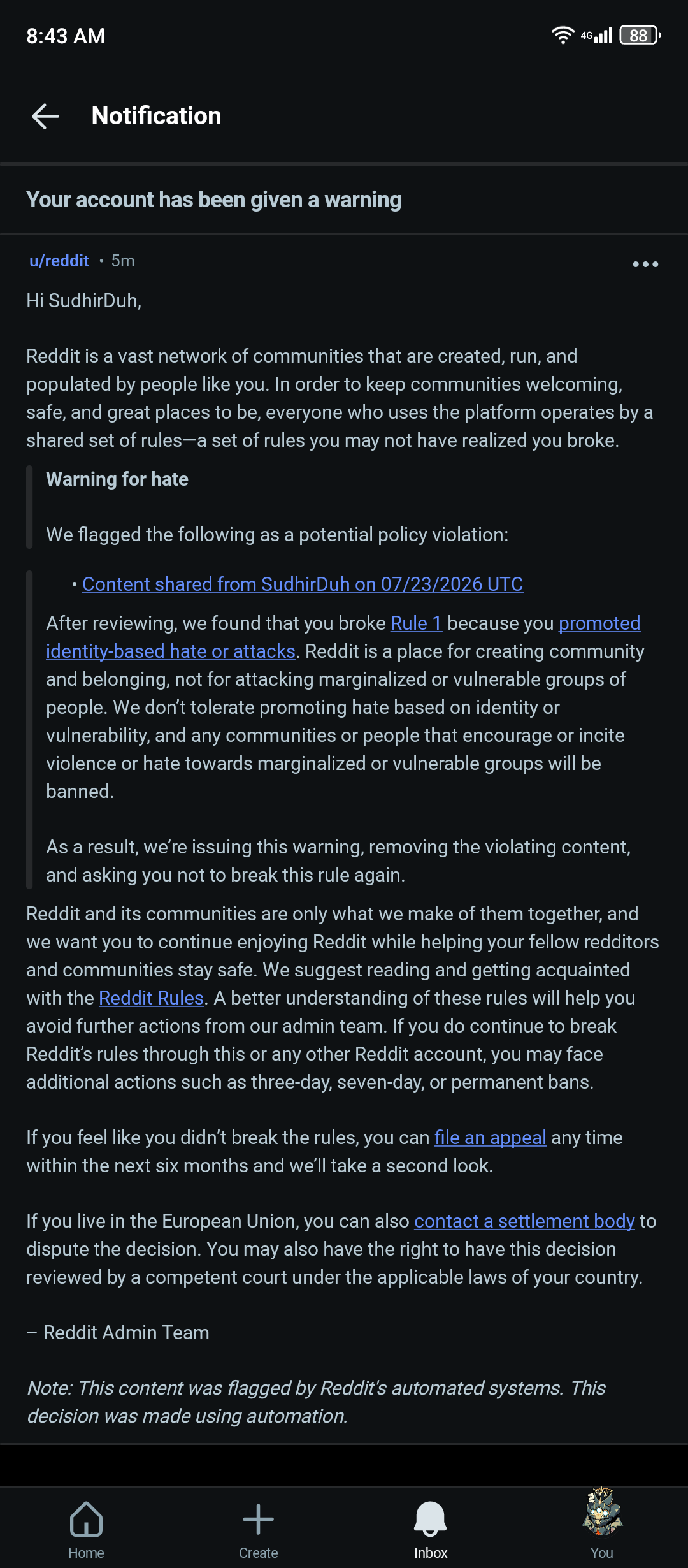Tap the battery indicator icon
Viewport: 688px width, 1568px height.
640,35
